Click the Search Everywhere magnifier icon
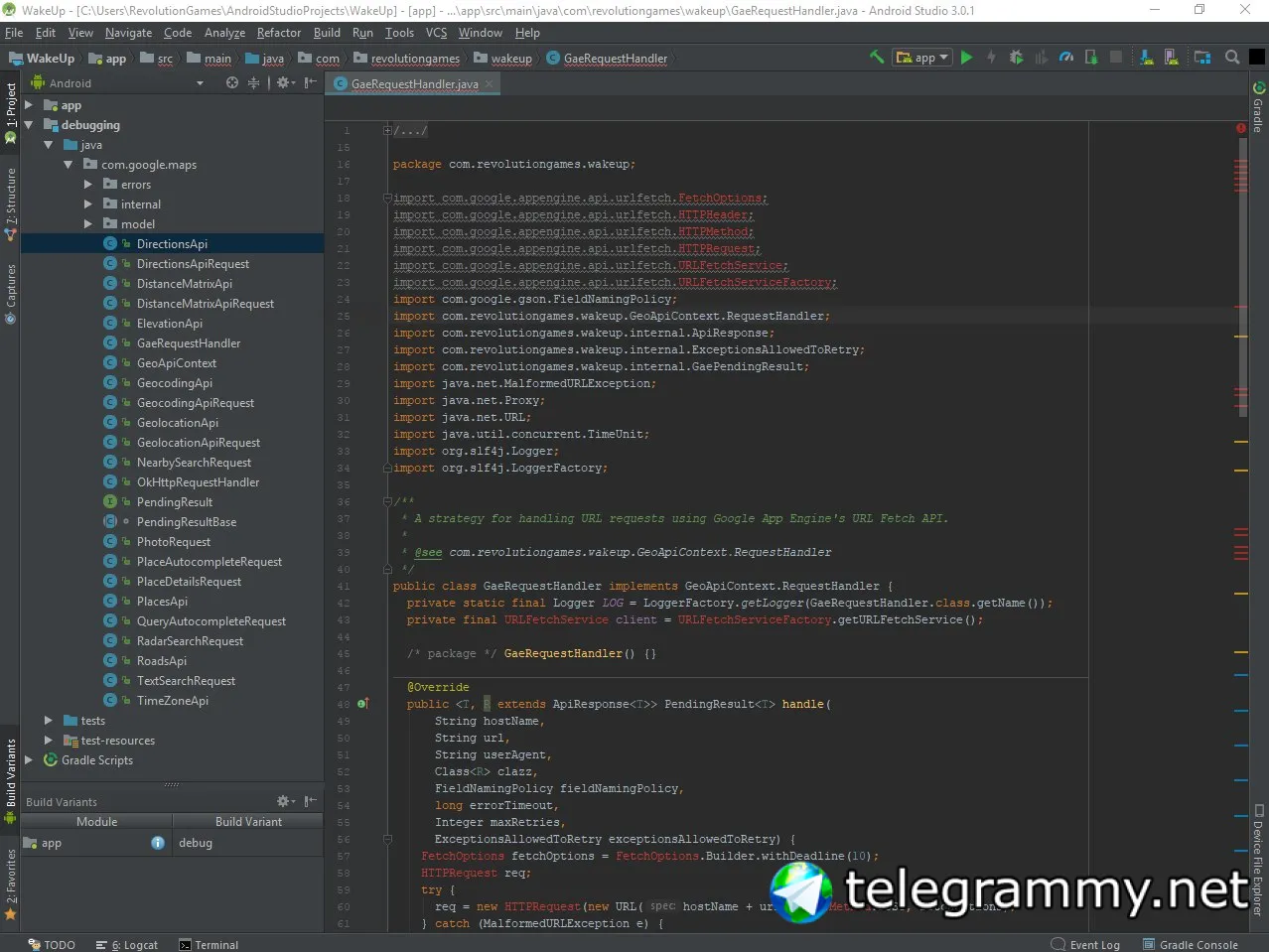 pyautogui.click(x=1232, y=58)
